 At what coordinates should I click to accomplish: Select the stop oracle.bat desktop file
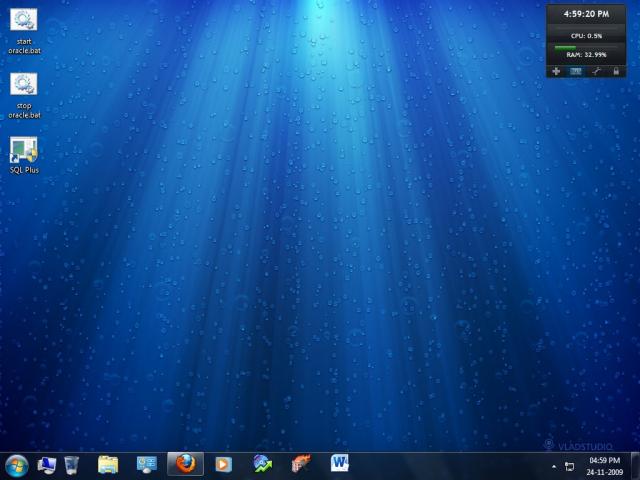(x=24, y=96)
